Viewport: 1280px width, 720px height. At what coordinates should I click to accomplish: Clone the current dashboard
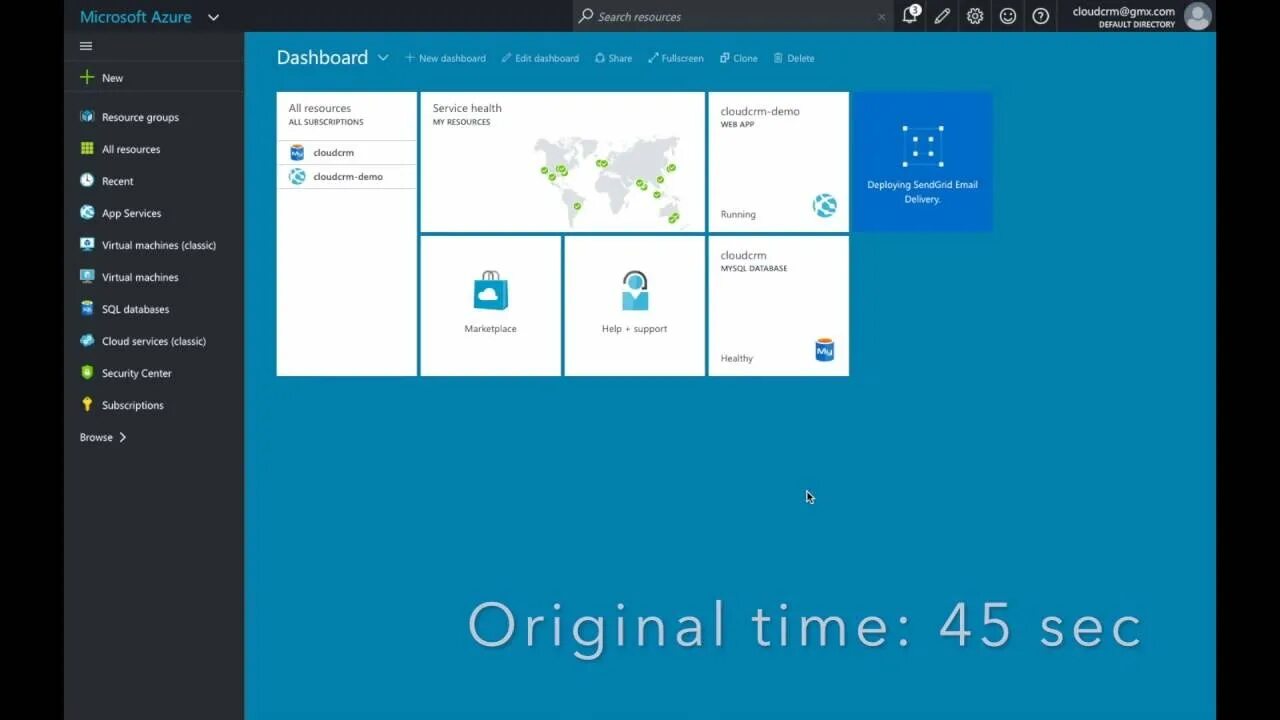739,58
